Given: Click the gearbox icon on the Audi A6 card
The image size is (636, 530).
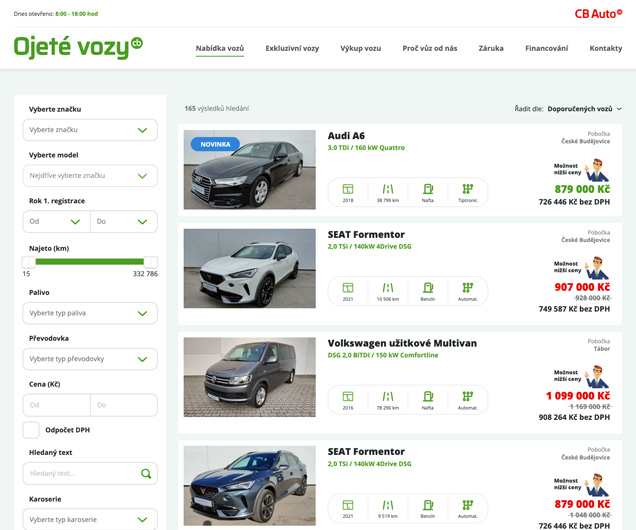Looking at the screenshot, I should (468, 189).
